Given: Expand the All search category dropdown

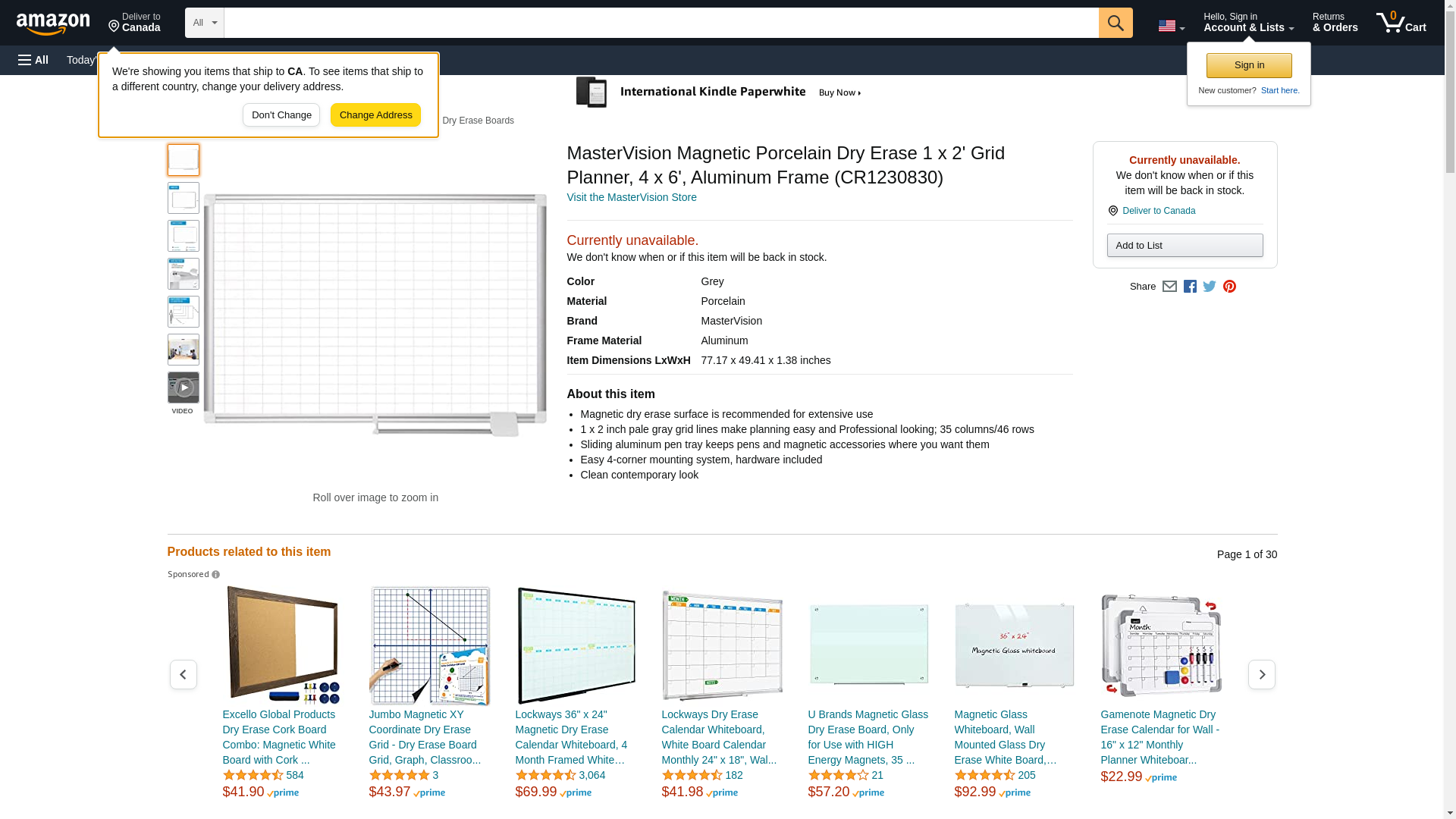Looking at the screenshot, I should (x=204, y=23).
